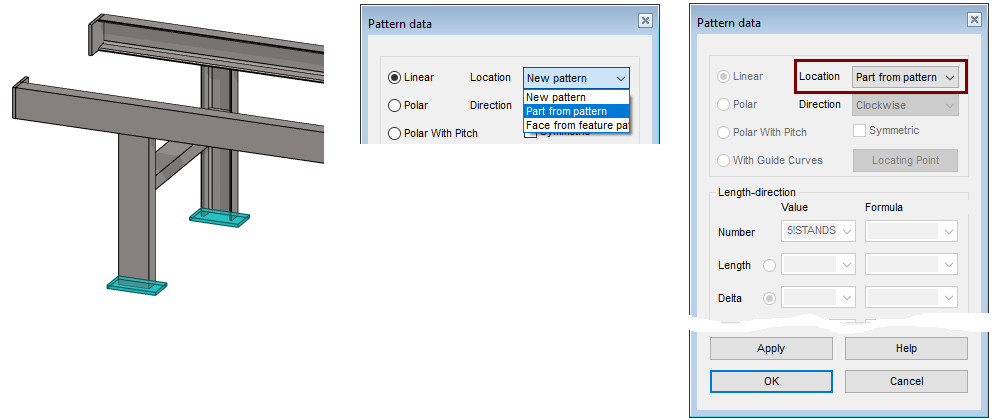Expand the outlined Location dropdown, right dialog
Image resolution: width=992 pixels, height=420 pixels.
click(x=905, y=77)
